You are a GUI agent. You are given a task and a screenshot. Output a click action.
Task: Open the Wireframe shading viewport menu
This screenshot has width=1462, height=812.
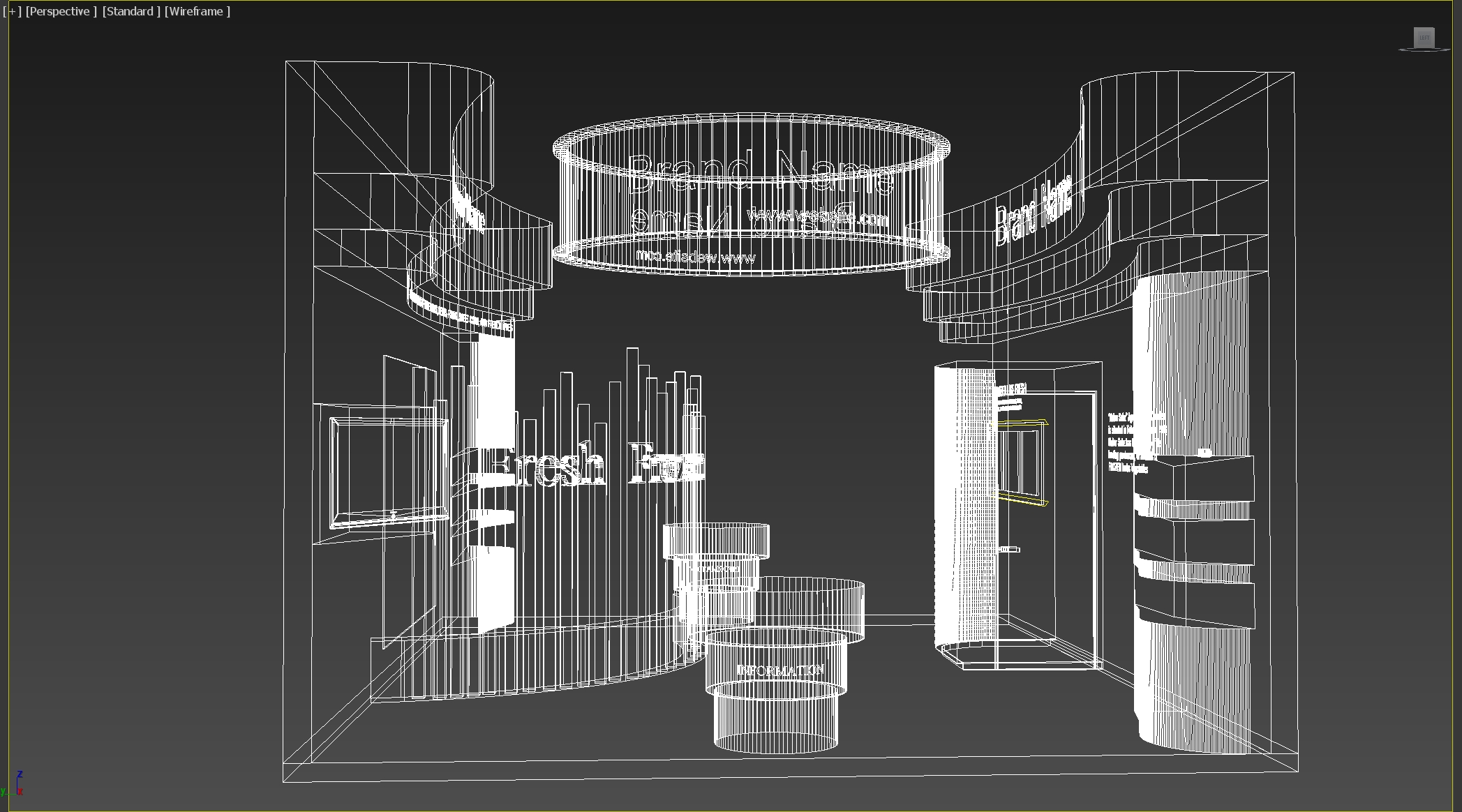tap(197, 11)
